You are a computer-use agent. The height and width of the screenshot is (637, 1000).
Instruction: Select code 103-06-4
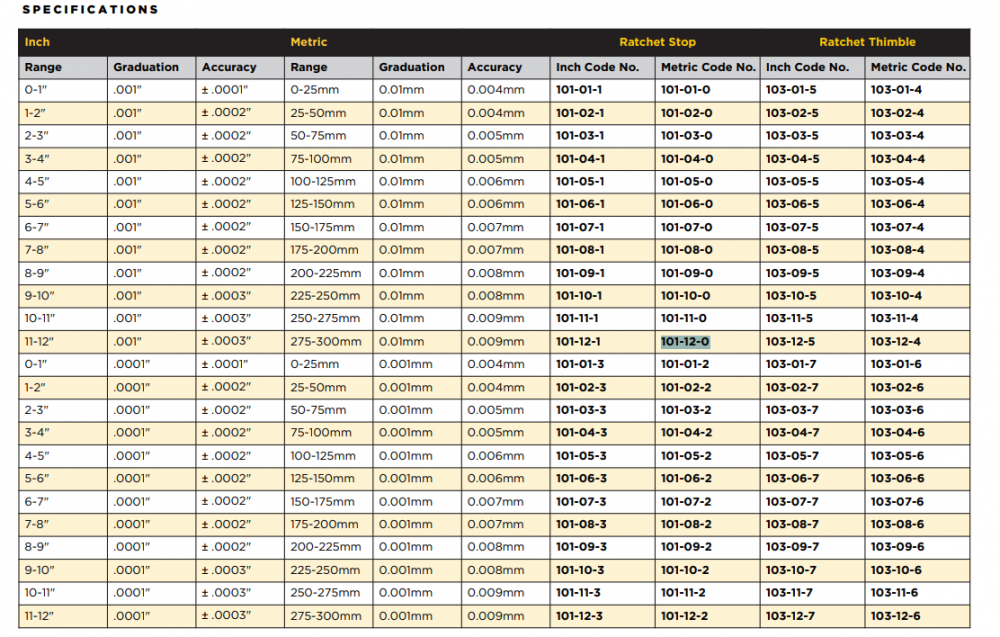898,204
